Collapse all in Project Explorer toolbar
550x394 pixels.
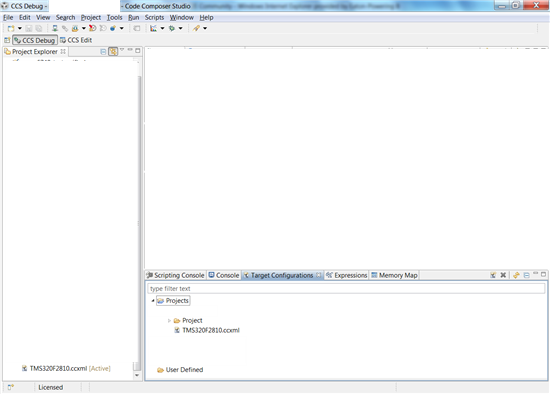(x=103, y=52)
